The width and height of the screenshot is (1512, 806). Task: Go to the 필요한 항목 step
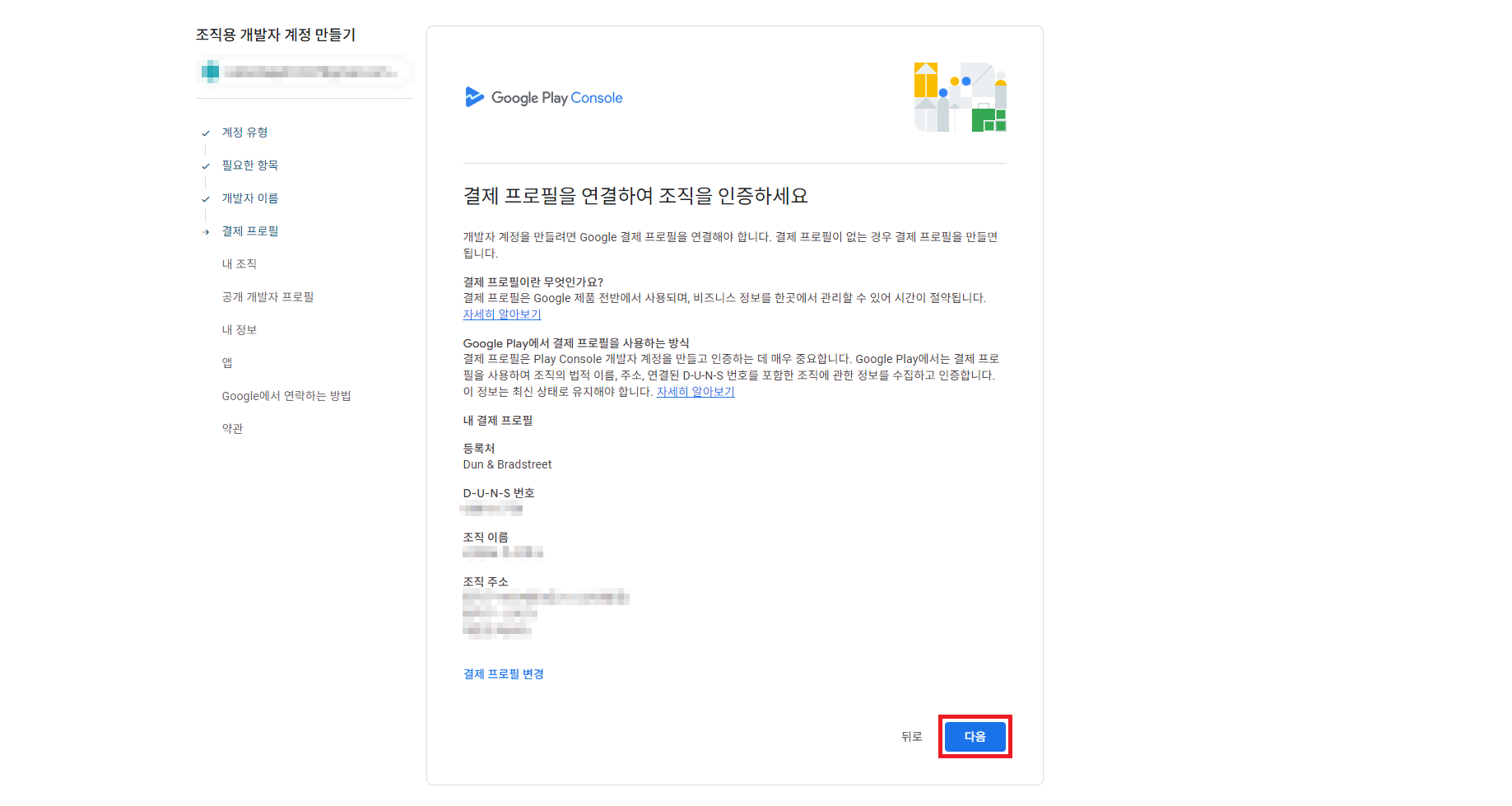pos(250,165)
